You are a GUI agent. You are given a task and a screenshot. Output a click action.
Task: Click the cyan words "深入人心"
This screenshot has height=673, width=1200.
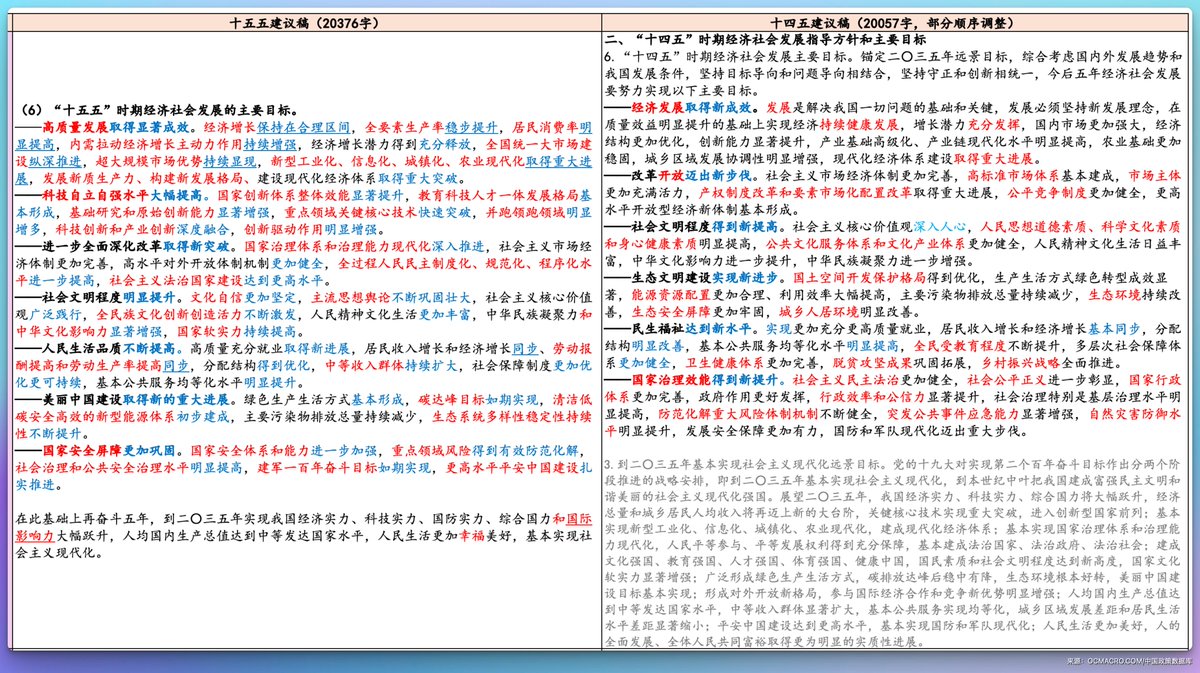point(940,226)
